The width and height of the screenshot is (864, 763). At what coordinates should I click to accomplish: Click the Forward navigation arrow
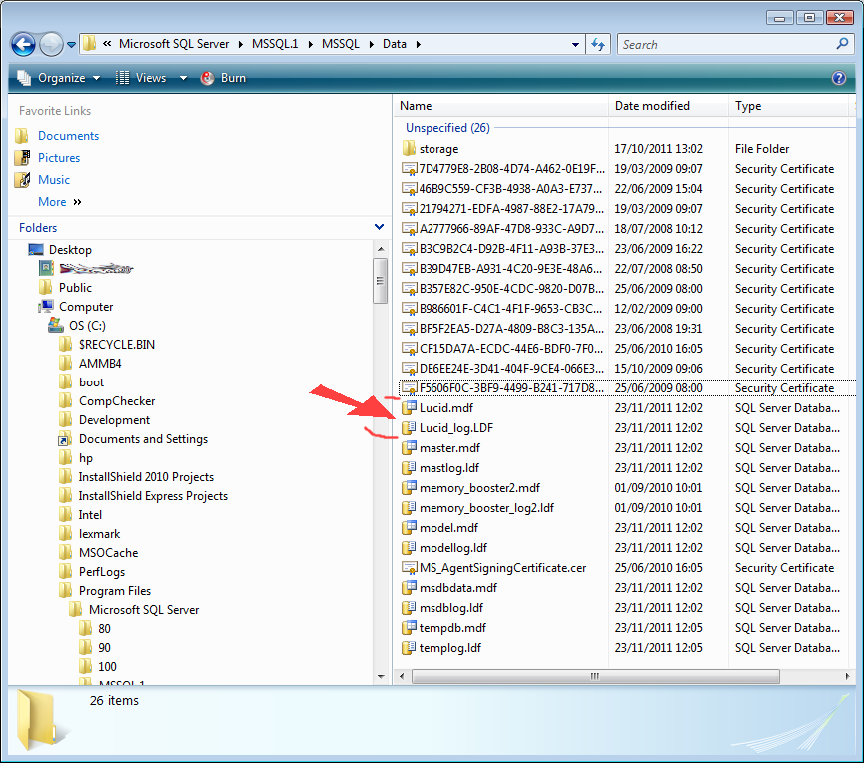(x=51, y=45)
